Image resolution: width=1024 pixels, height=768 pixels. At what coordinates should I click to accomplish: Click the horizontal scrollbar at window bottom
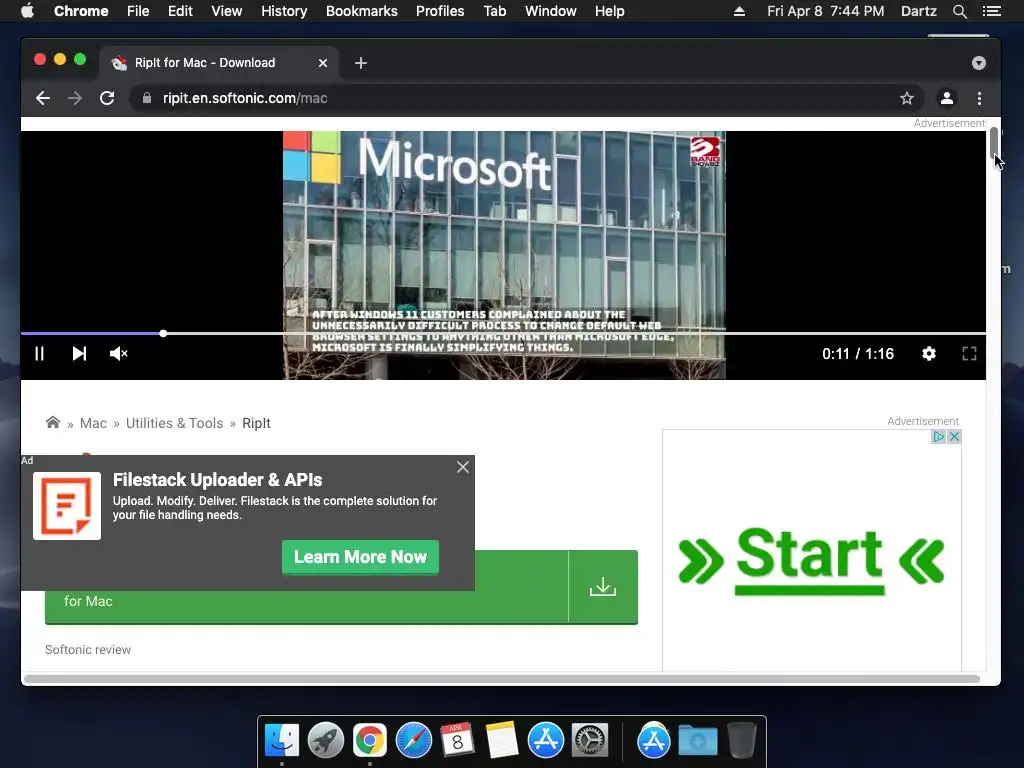502,679
